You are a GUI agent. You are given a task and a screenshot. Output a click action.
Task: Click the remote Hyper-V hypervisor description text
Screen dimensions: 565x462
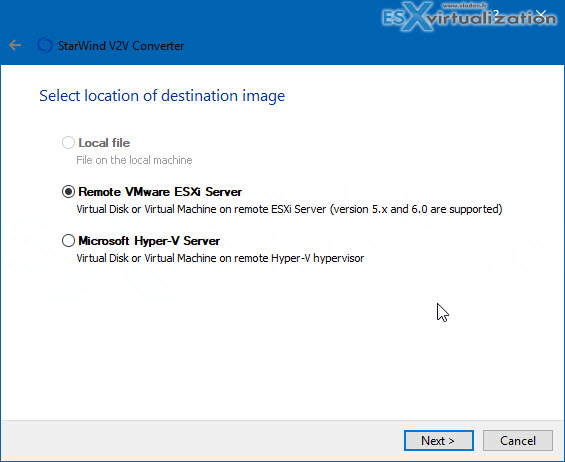click(x=220, y=258)
